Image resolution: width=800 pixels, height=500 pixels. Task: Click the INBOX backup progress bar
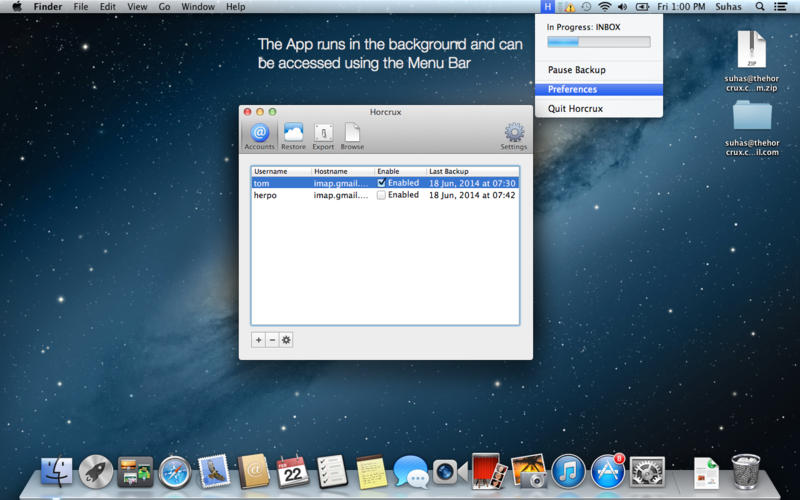[598, 42]
